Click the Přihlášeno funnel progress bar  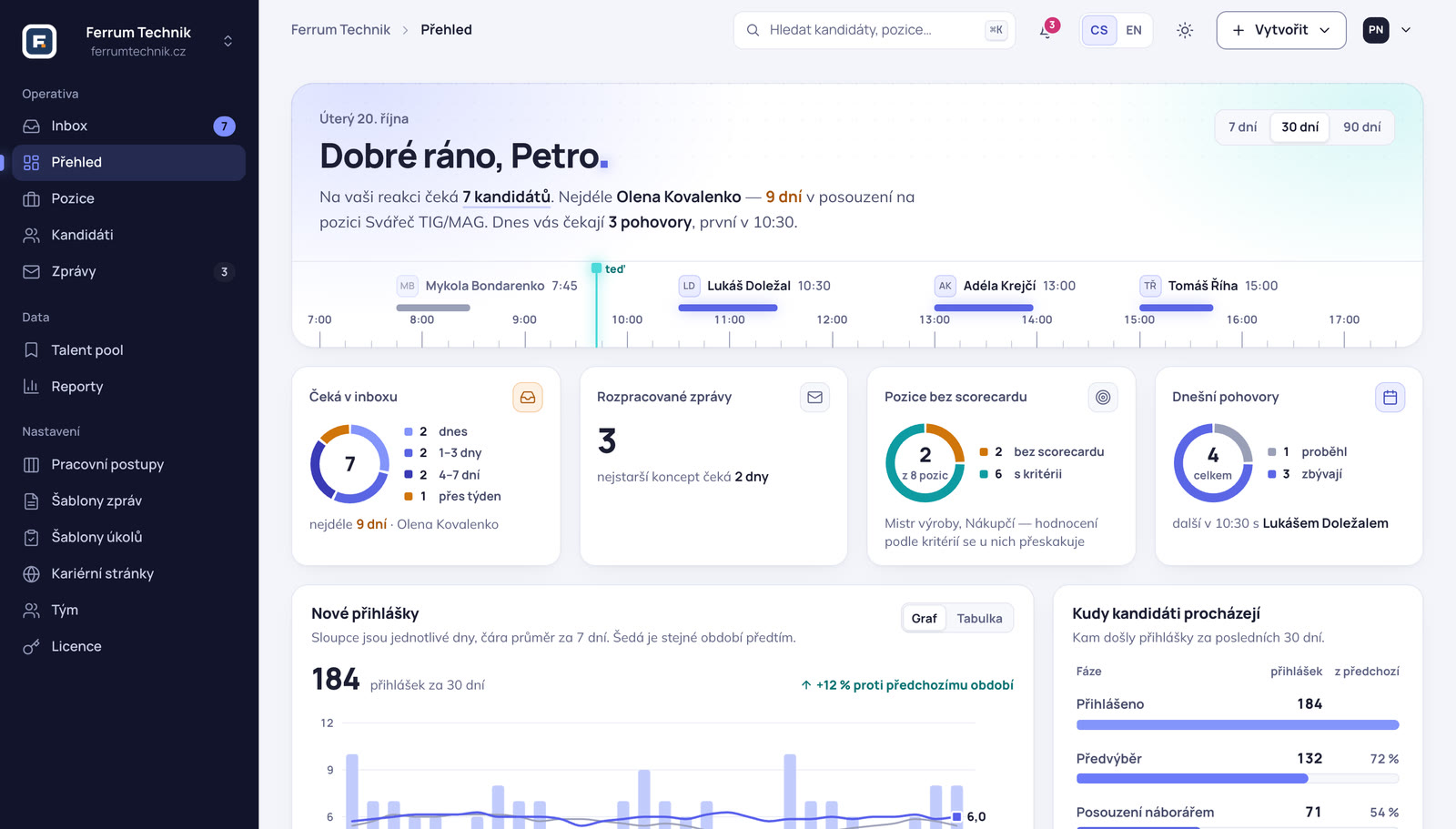tap(1238, 725)
